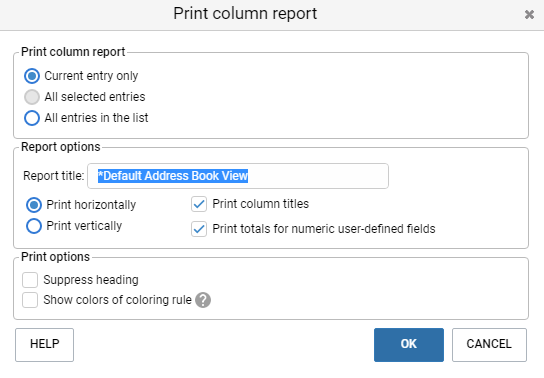Select the Current entry only option
Screen dimensions: 544x378
point(32,76)
